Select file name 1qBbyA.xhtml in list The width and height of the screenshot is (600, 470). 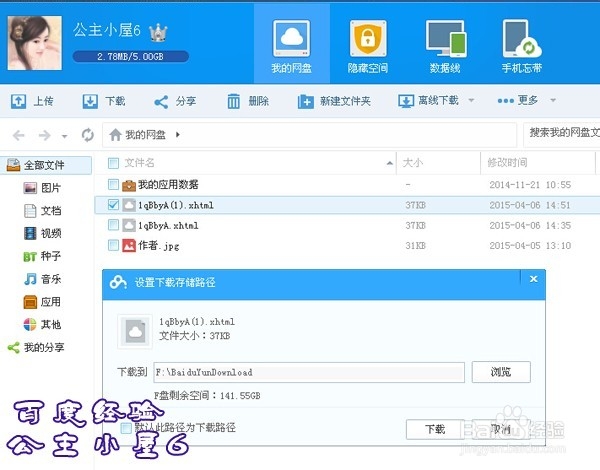click(x=168, y=225)
